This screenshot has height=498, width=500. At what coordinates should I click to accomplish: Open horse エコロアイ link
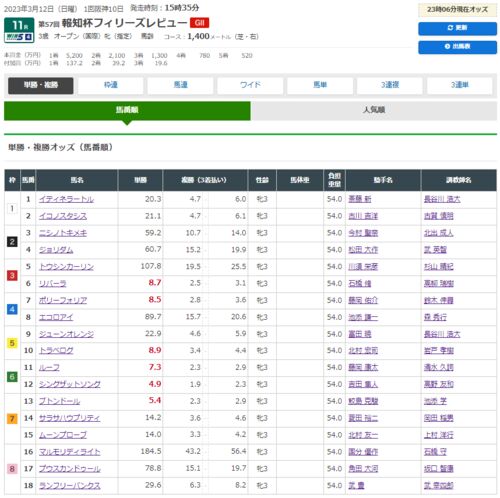[56, 317]
